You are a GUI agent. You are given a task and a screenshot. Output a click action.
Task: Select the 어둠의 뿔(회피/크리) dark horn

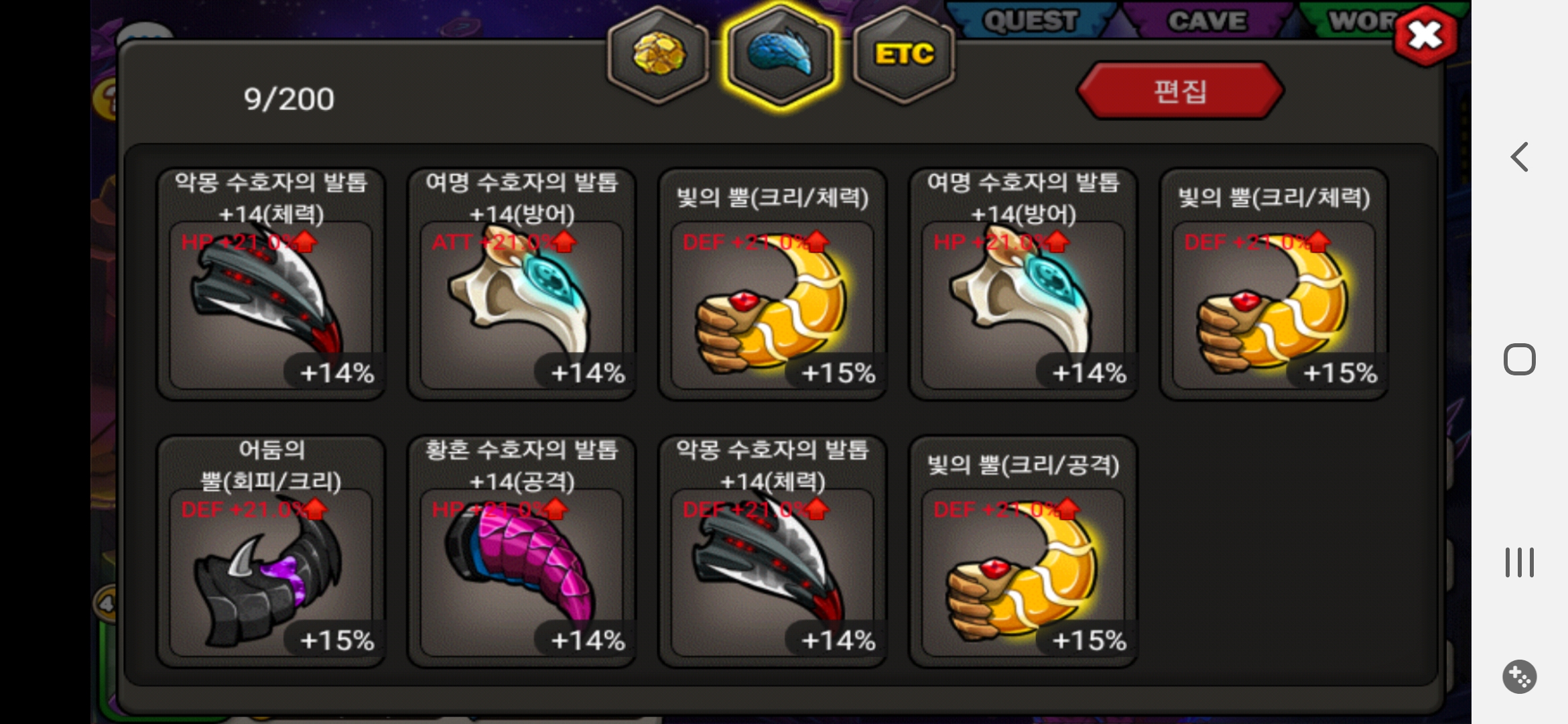pos(271,551)
